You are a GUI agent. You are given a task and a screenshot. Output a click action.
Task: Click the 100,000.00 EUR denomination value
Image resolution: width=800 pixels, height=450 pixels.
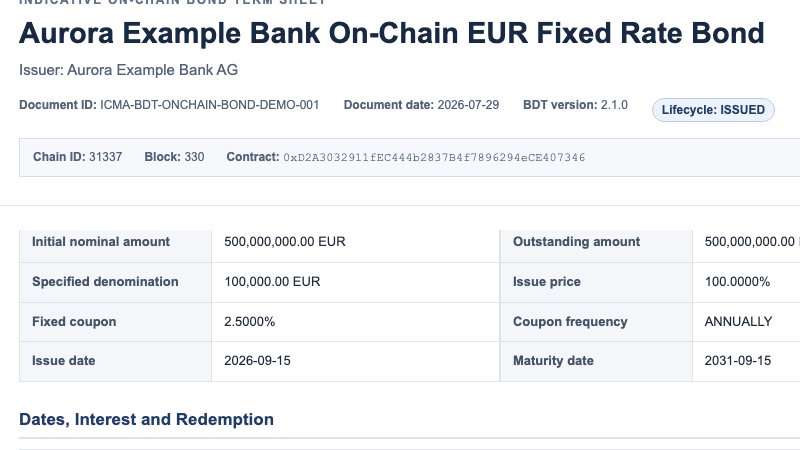tap(272, 282)
